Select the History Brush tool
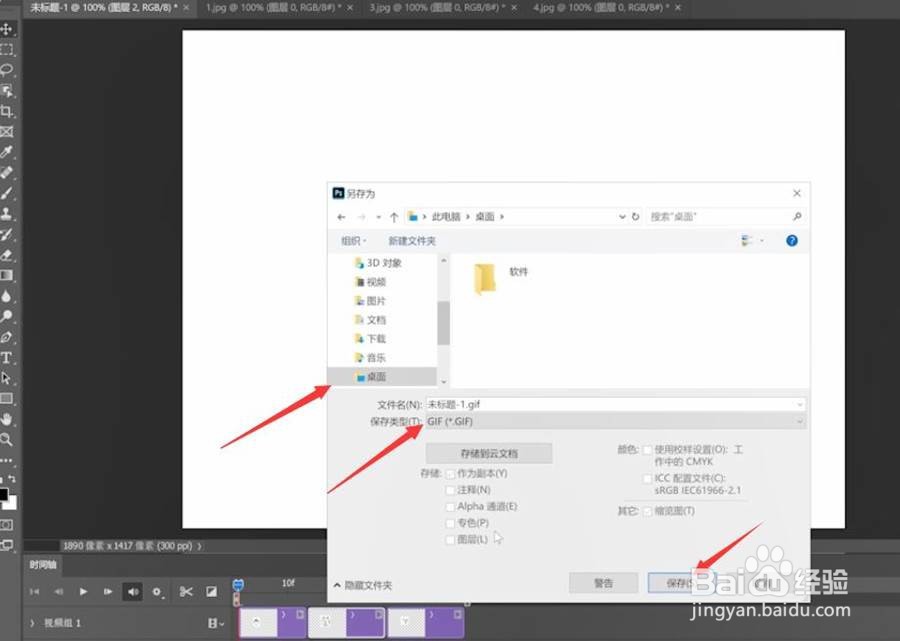900x641 pixels. (7, 234)
